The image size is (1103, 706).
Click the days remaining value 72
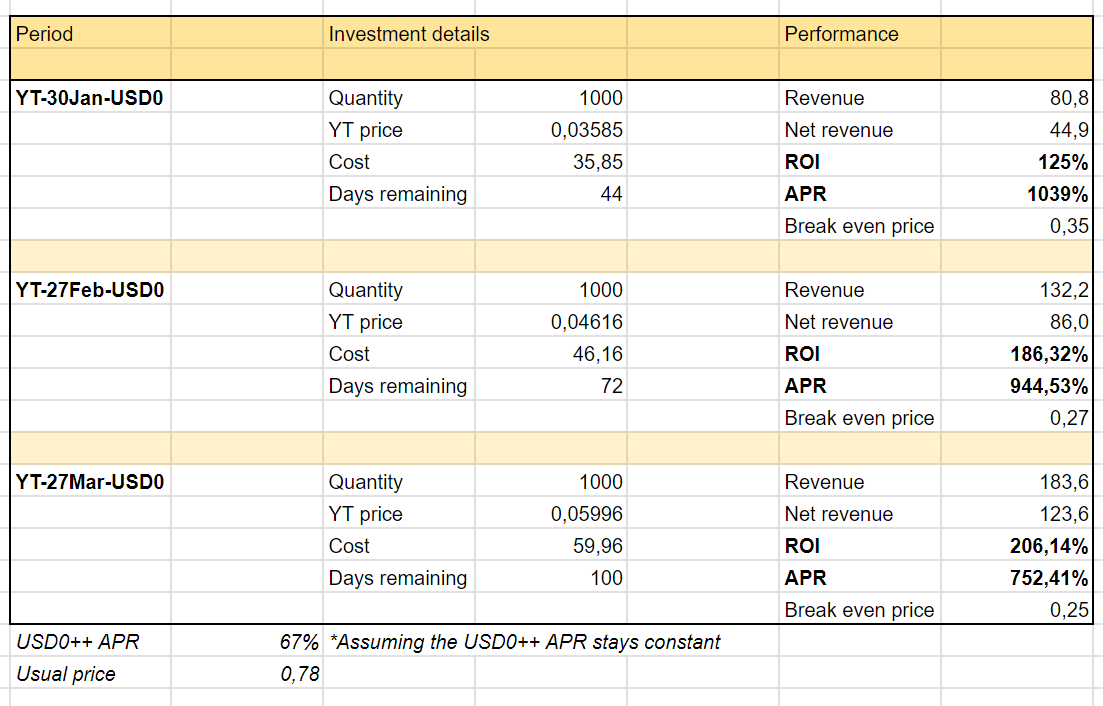click(x=610, y=386)
